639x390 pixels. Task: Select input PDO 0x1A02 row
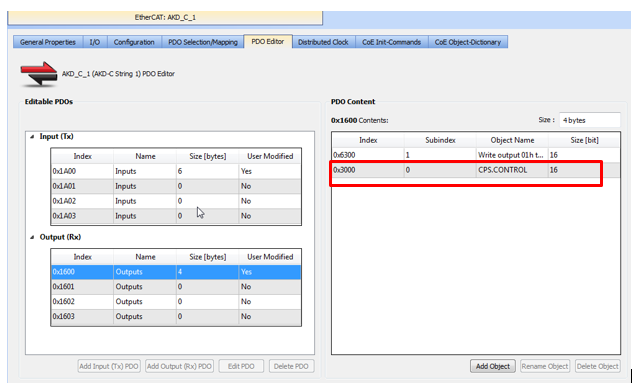tap(176, 201)
